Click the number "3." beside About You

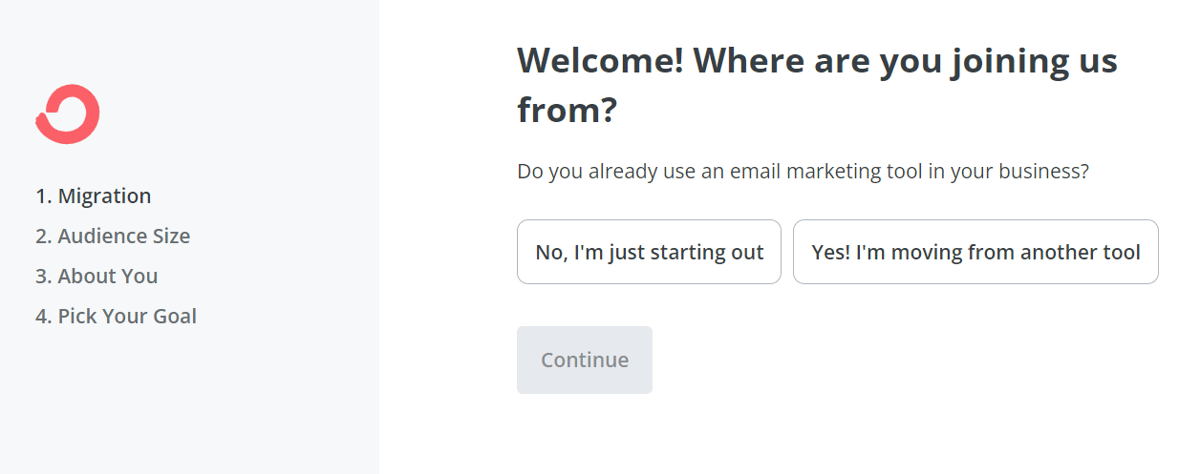click(x=44, y=276)
